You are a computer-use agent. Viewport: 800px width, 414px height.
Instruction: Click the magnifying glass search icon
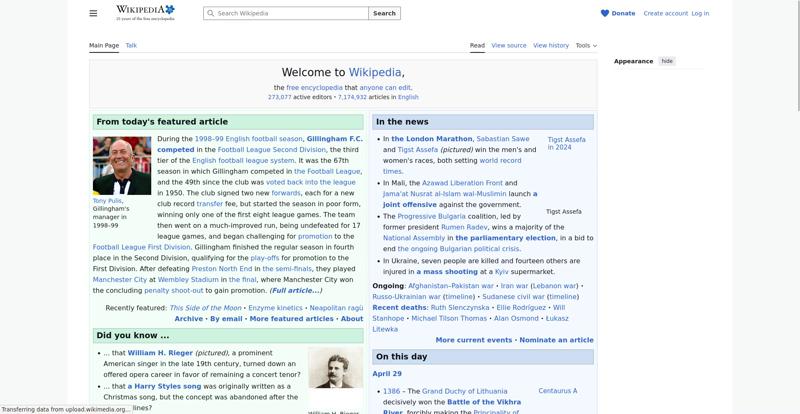pyautogui.click(x=210, y=14)
